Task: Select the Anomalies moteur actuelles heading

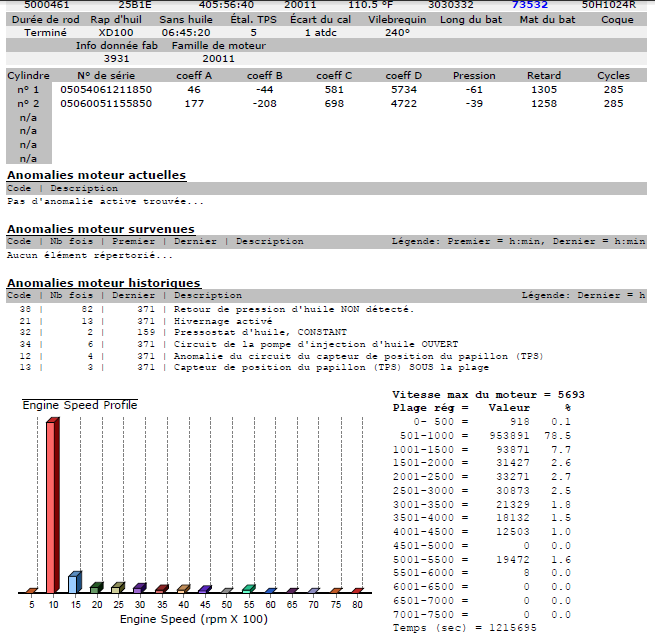Action: [96, 175]
